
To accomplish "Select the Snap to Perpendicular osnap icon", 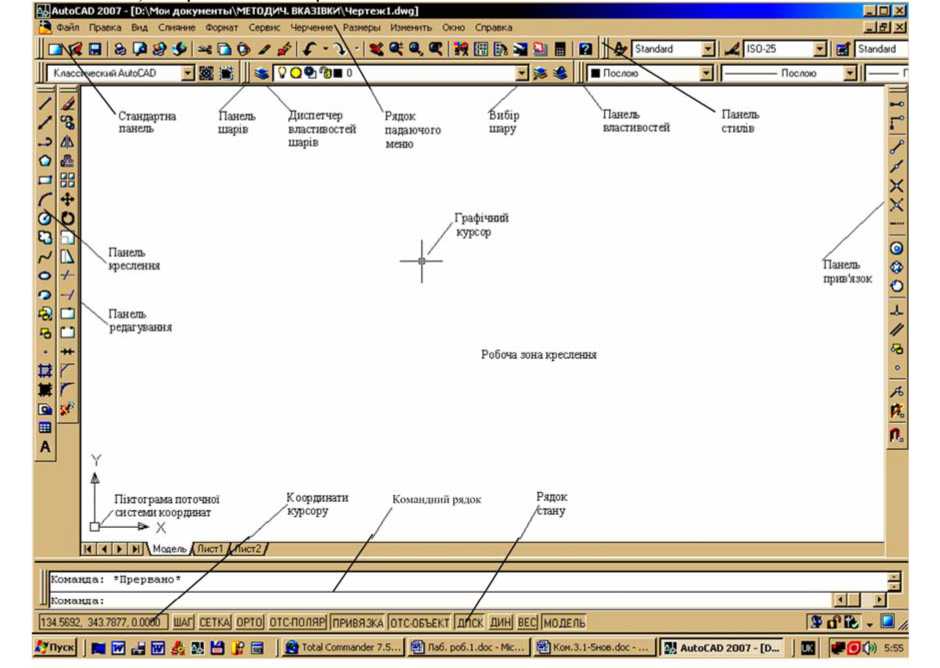I will [x=897, y=310].
